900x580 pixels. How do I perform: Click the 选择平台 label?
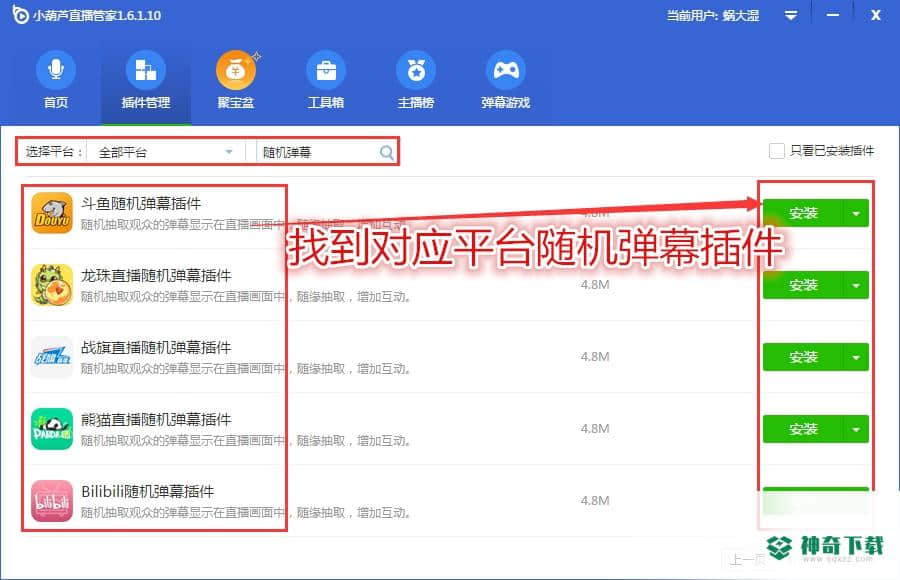point(53,152)
